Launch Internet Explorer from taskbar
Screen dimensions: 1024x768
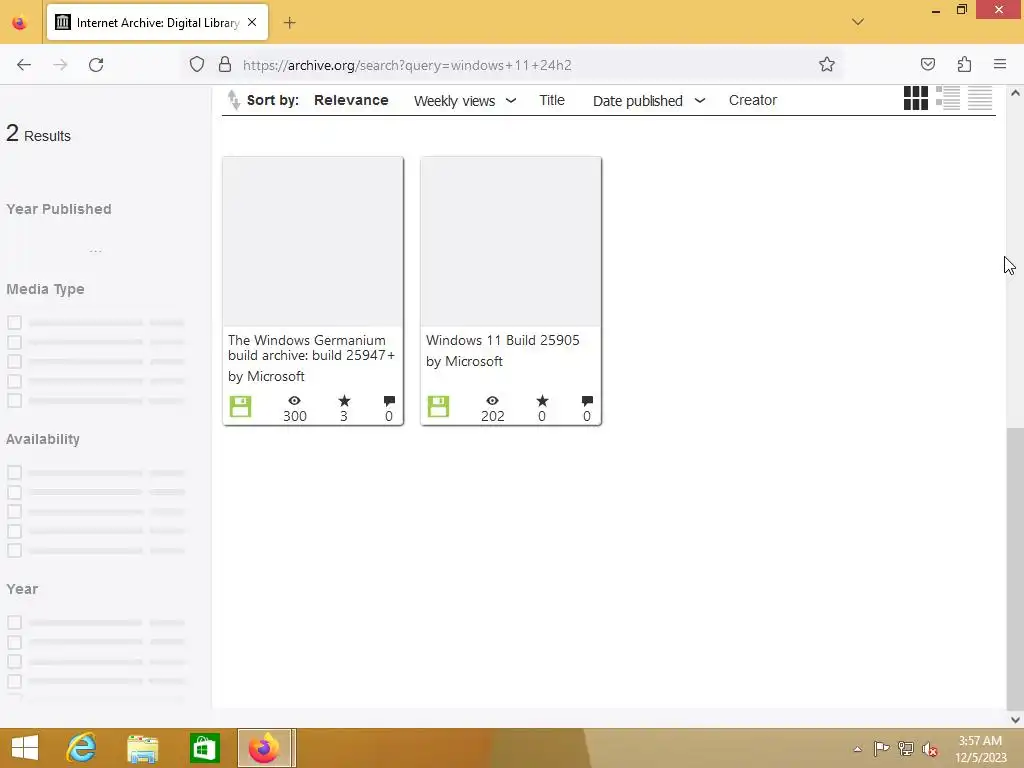(x=82, y=748)
